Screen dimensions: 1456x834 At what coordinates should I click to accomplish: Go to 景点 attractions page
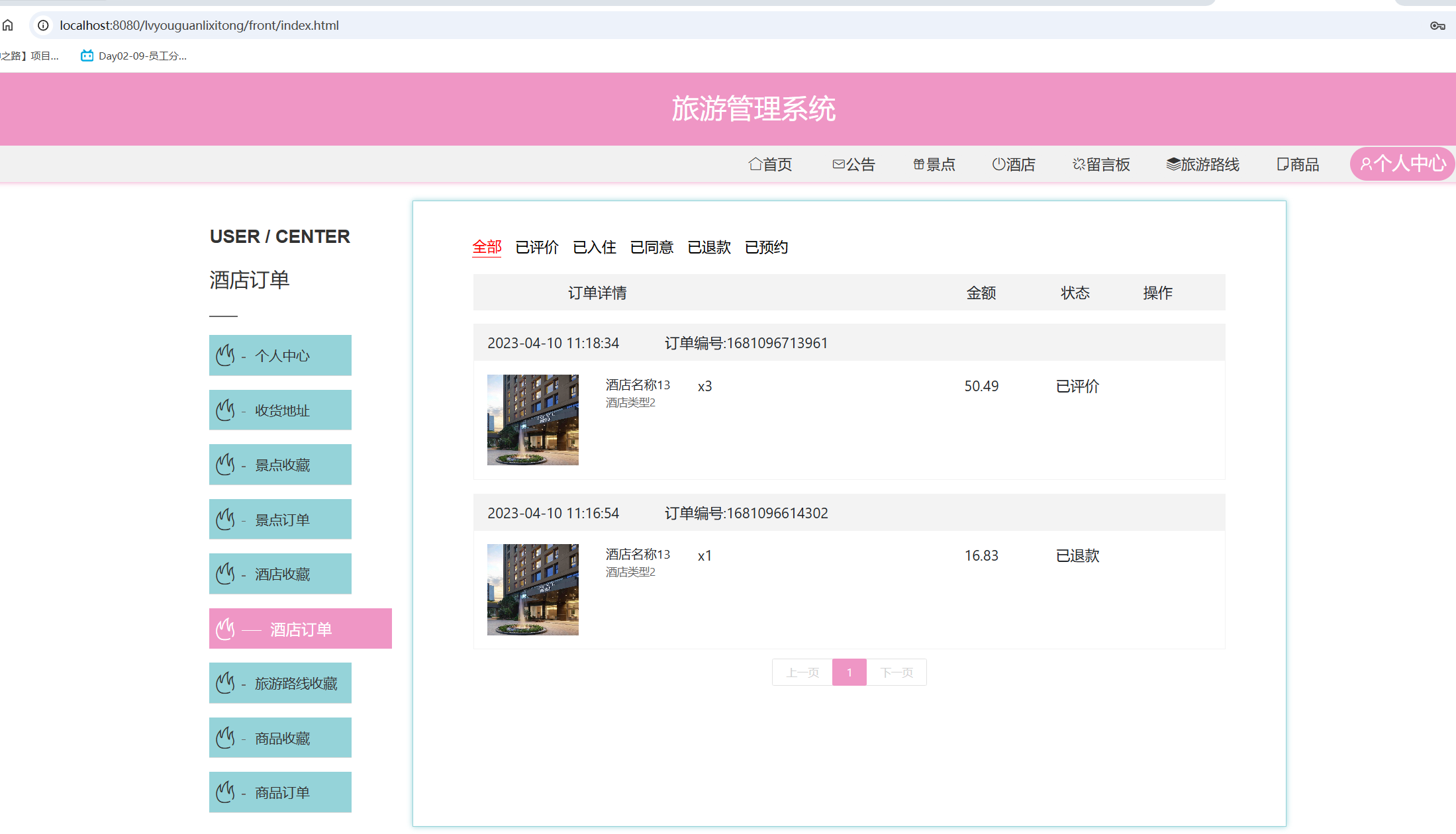pyautogui.click(x=934, y=164)
